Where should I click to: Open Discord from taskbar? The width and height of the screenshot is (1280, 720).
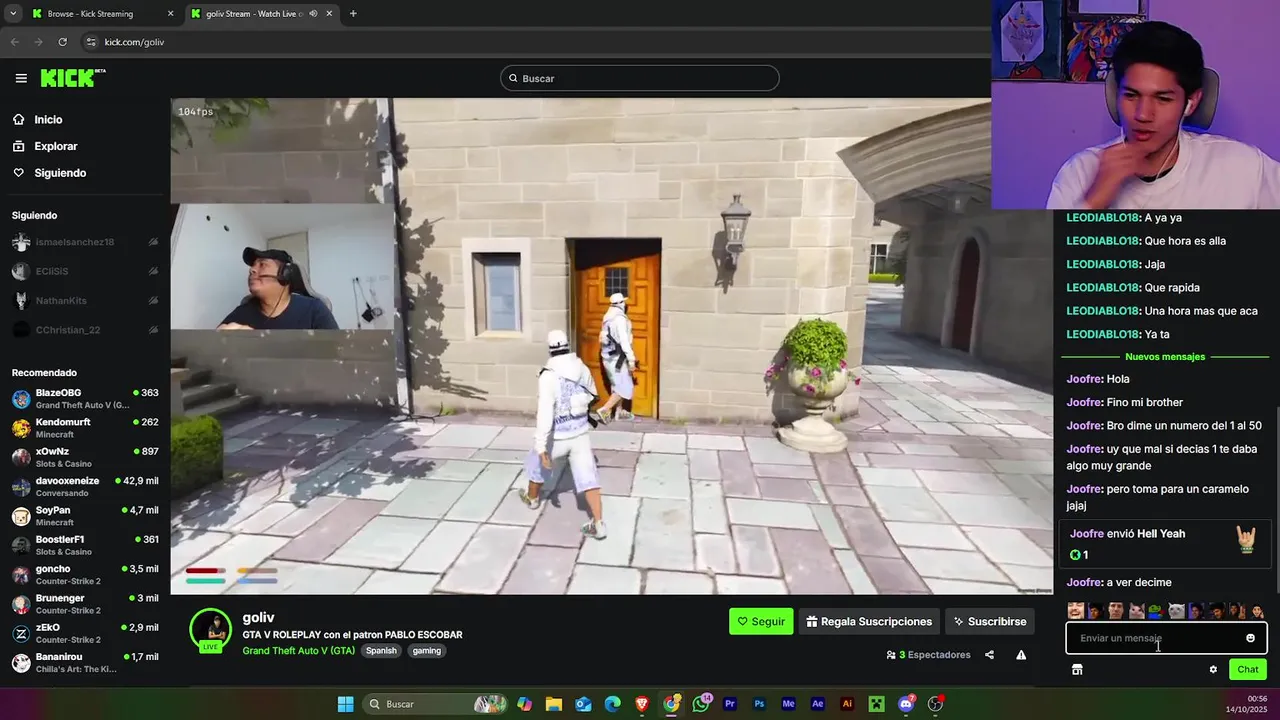coord(906,704)
